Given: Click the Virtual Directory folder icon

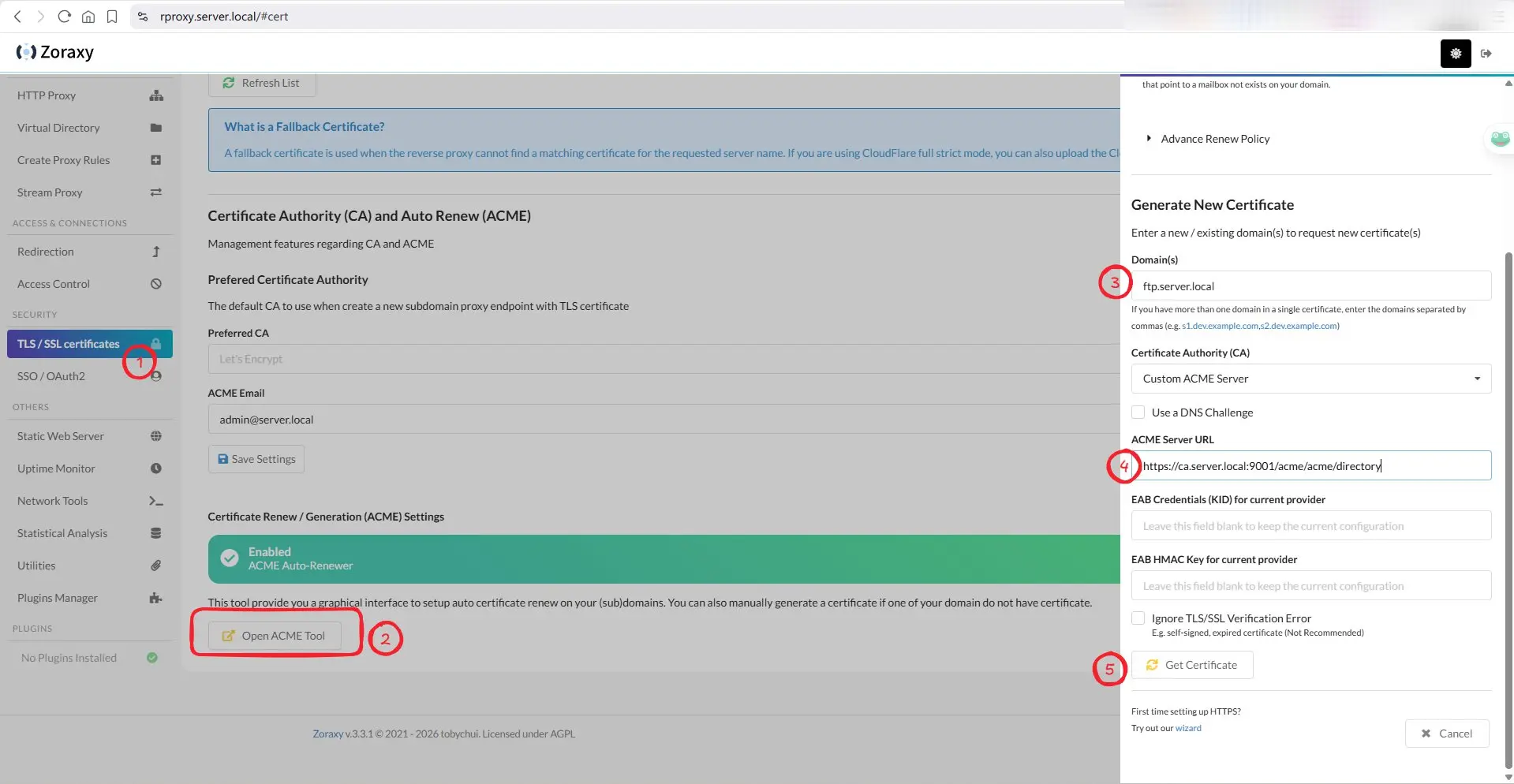Looking at the screenshot, I should coord(156,128).
